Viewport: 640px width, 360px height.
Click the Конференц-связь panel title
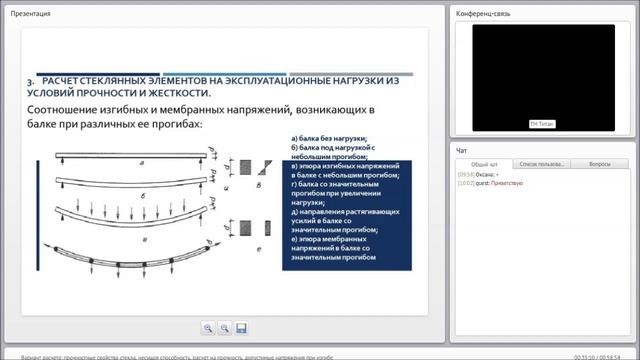[x=483, y=13]
